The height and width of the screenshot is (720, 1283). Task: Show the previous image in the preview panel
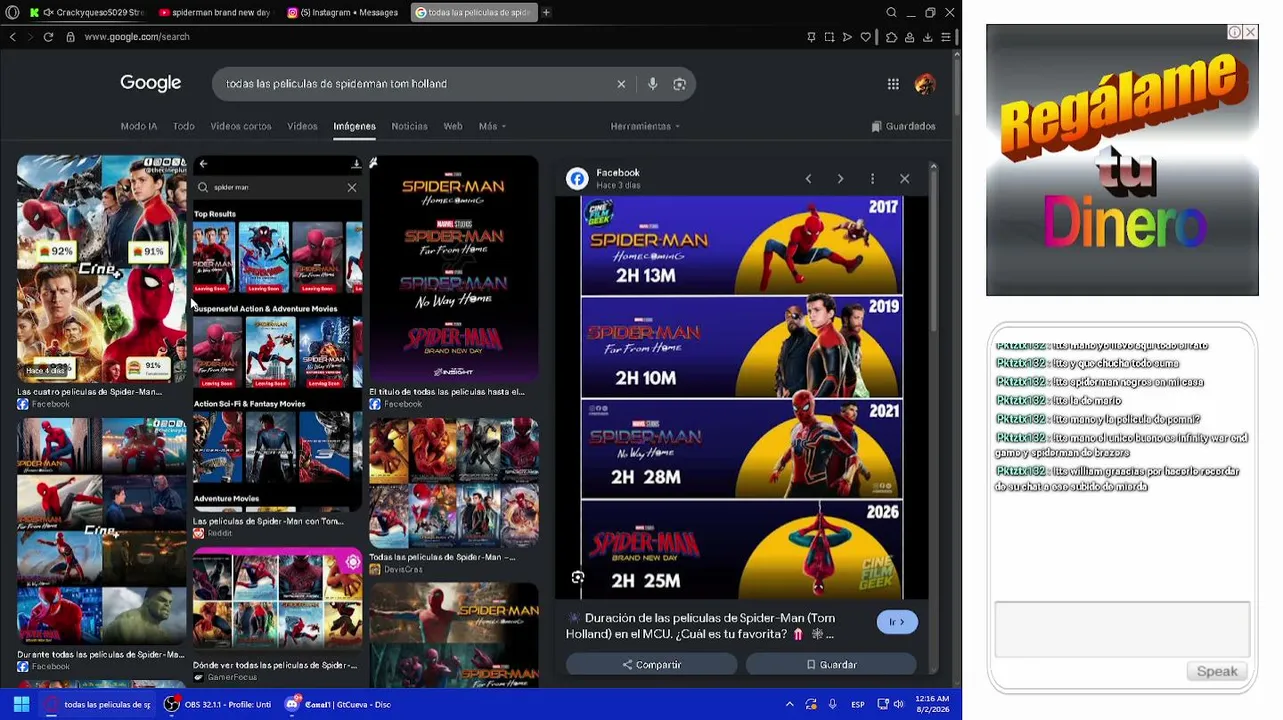[x=808, y=179]
